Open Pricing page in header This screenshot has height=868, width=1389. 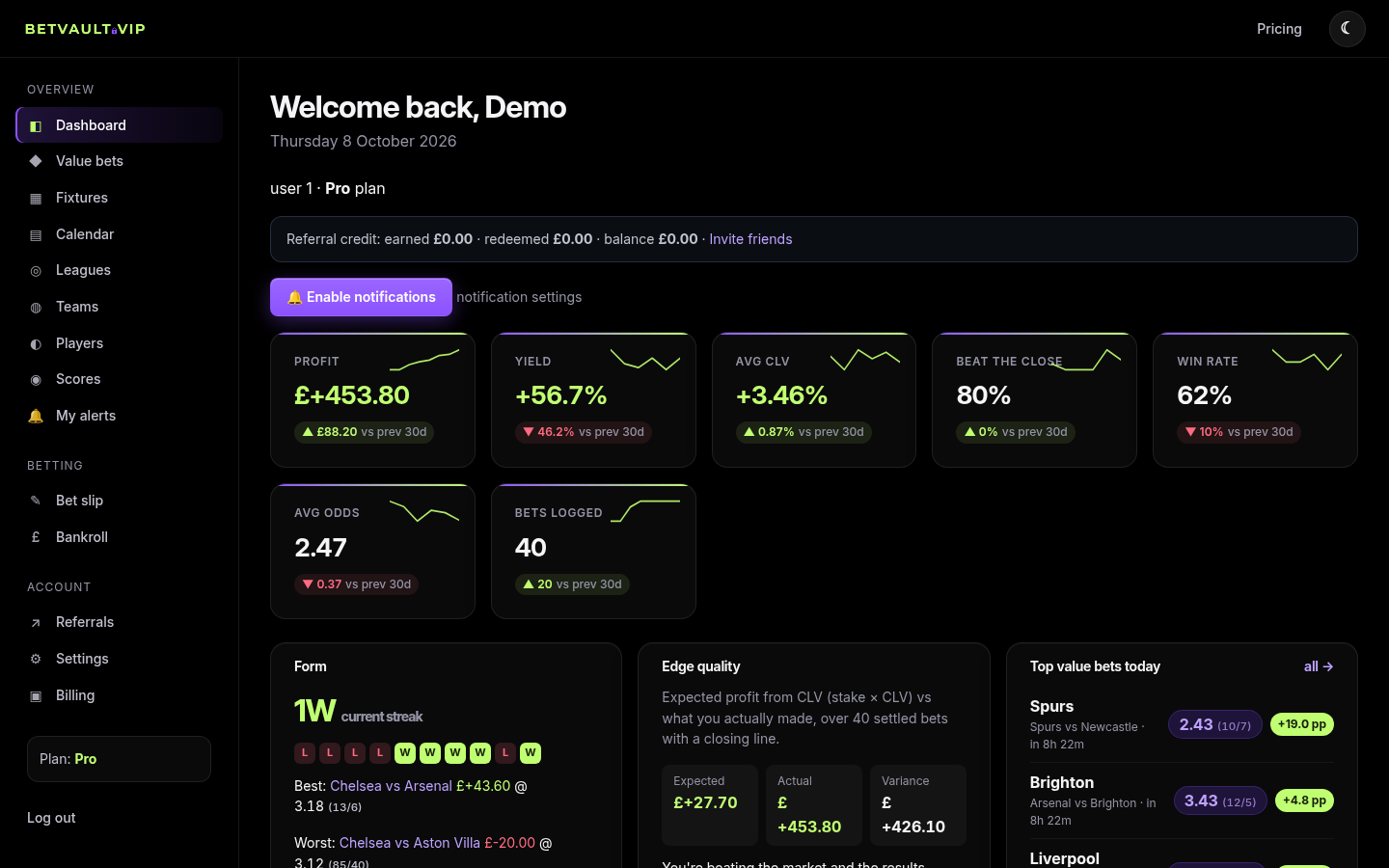pyautogui.click(x=1279, y=29)
